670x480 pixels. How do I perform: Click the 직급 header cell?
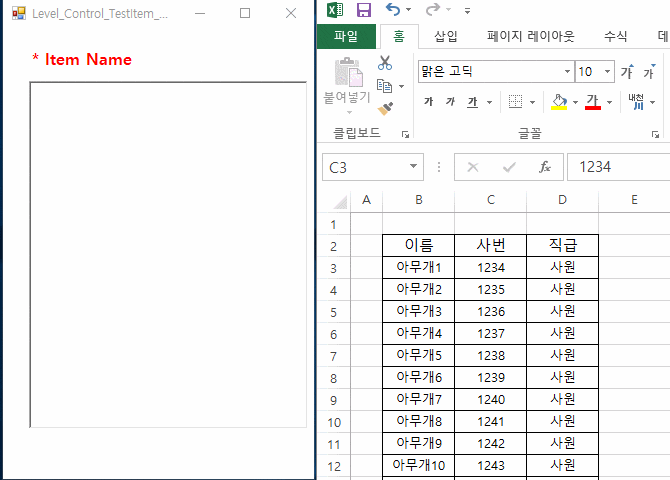(x=562, y=245)
